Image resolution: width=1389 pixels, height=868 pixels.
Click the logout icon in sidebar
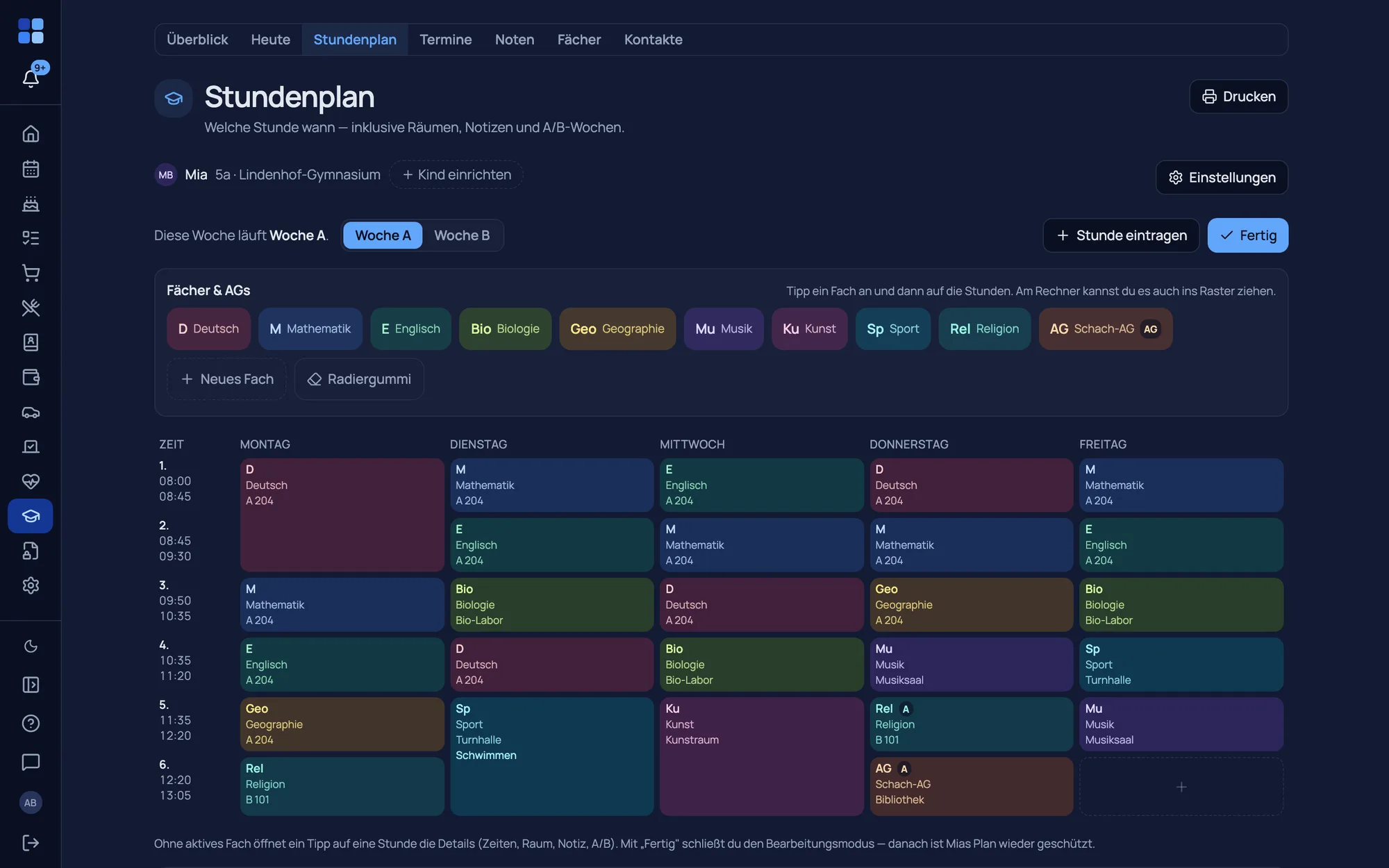click(31, 842)
